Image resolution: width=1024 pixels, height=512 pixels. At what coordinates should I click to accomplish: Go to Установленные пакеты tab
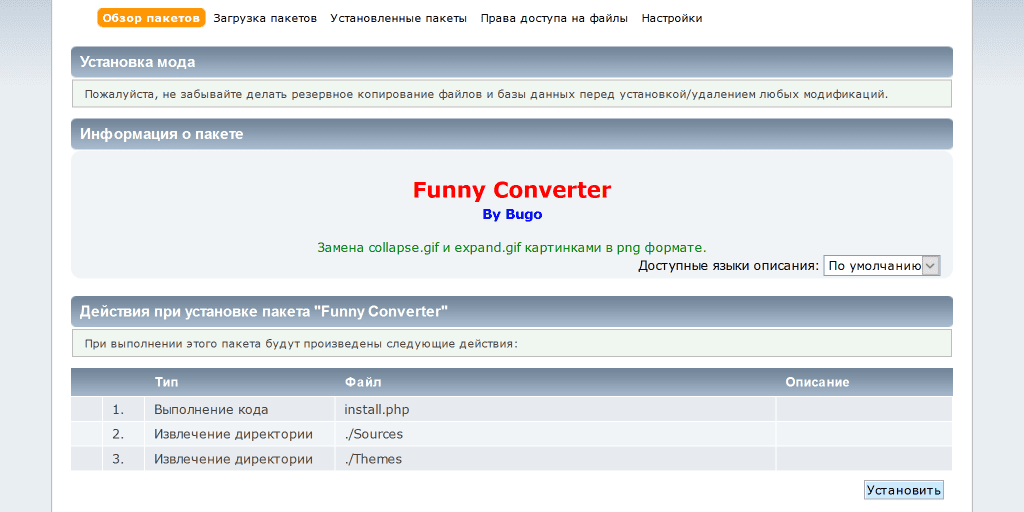(398, 18)
